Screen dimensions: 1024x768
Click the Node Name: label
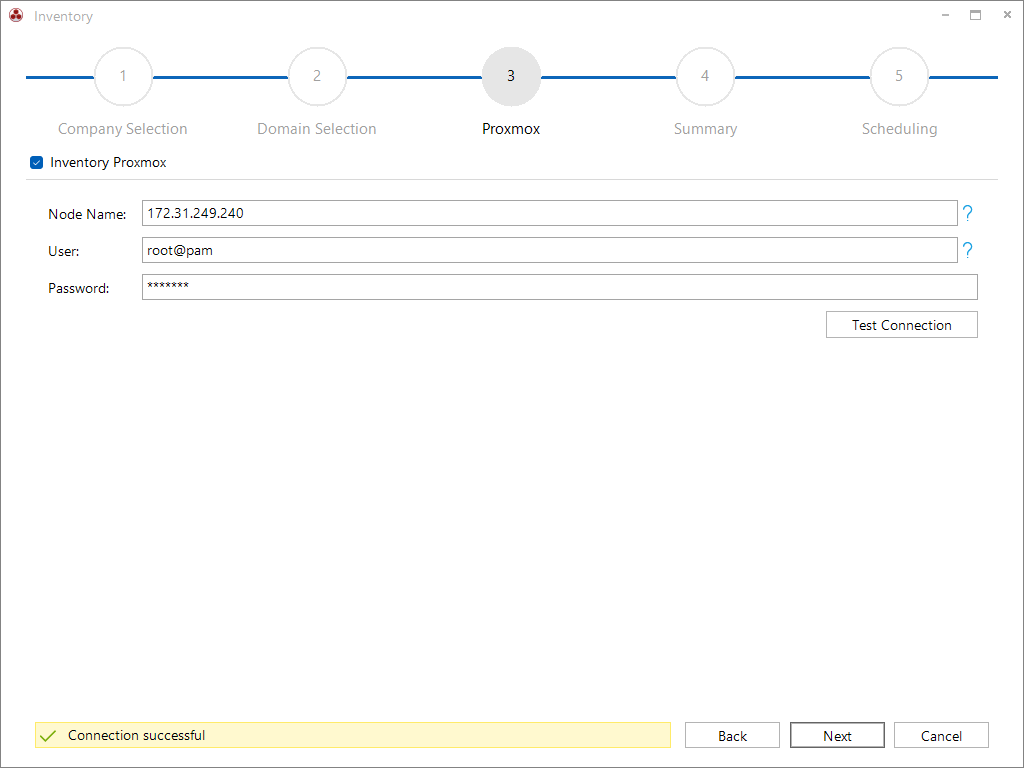tap(88, 214)
